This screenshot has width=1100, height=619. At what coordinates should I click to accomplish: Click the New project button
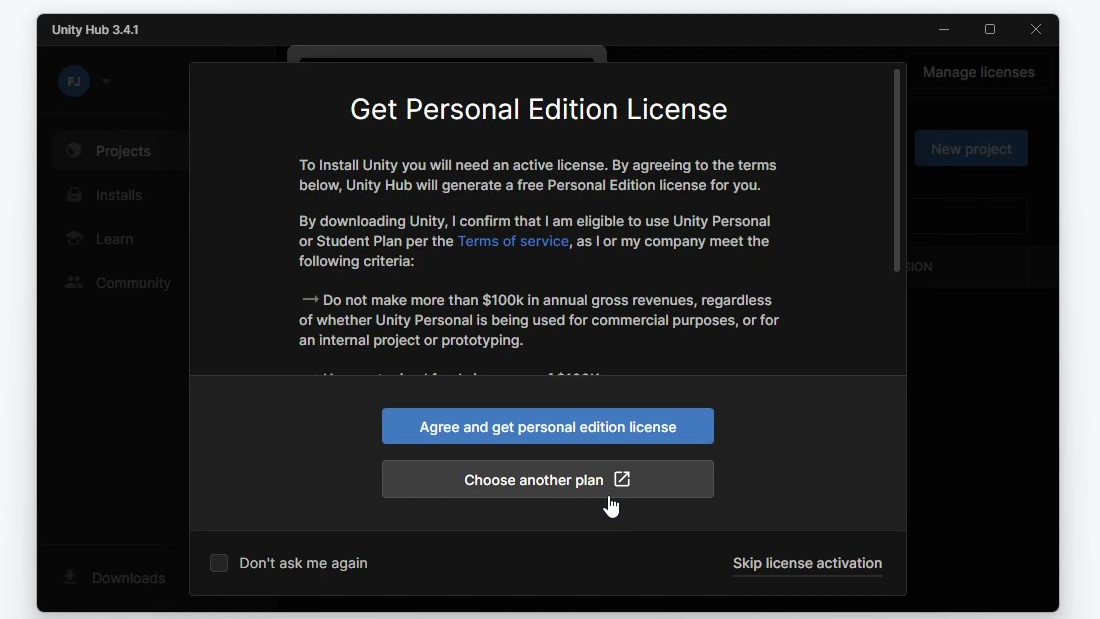coord(971,149)
